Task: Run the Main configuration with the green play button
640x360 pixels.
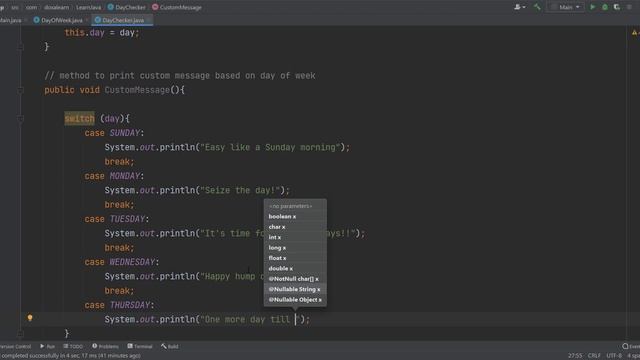Action: pos(593,7)
